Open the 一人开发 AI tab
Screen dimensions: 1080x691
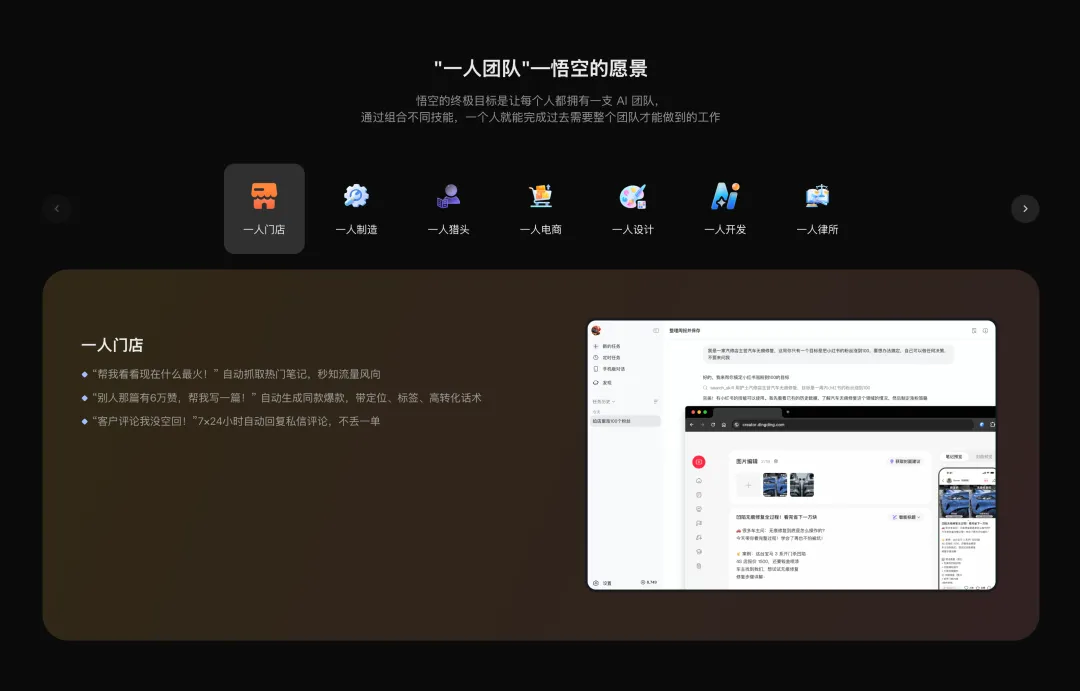click(x=725, y=209)
